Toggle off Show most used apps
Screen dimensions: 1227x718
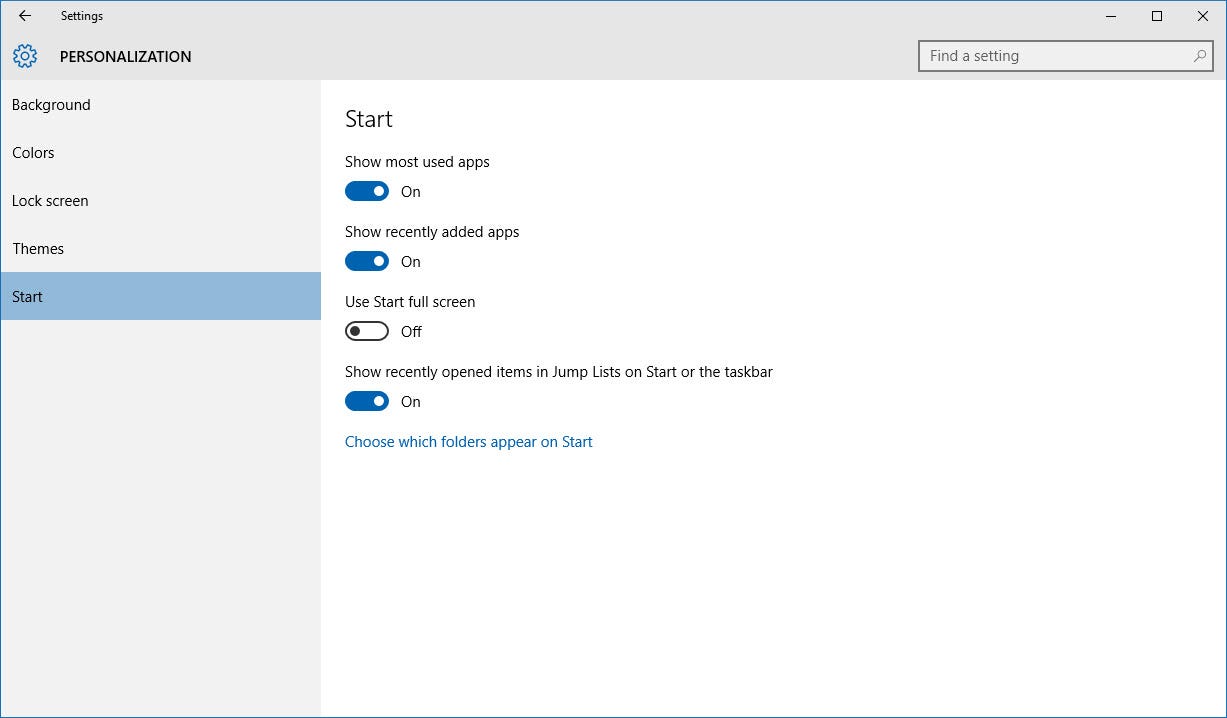coord(366,190)
